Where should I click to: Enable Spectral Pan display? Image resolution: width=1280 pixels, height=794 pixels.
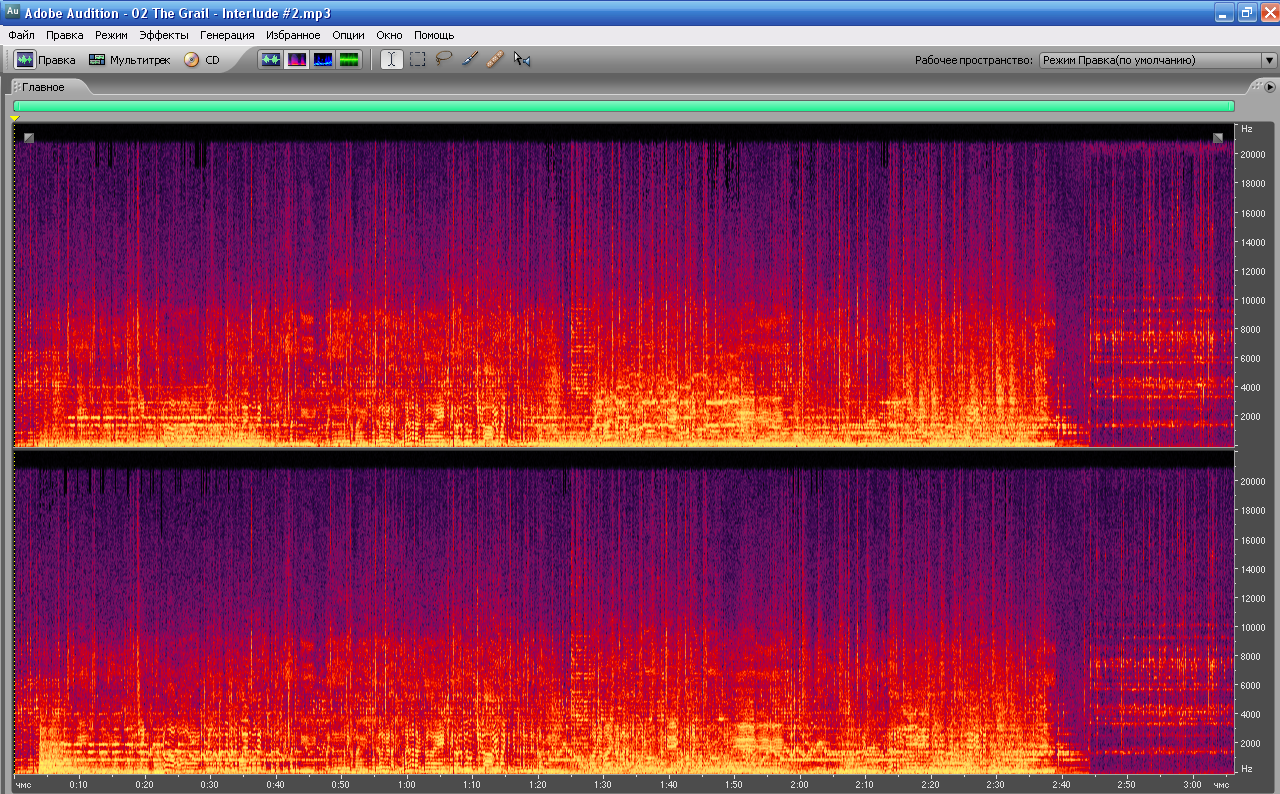click(x=322, y=60)
